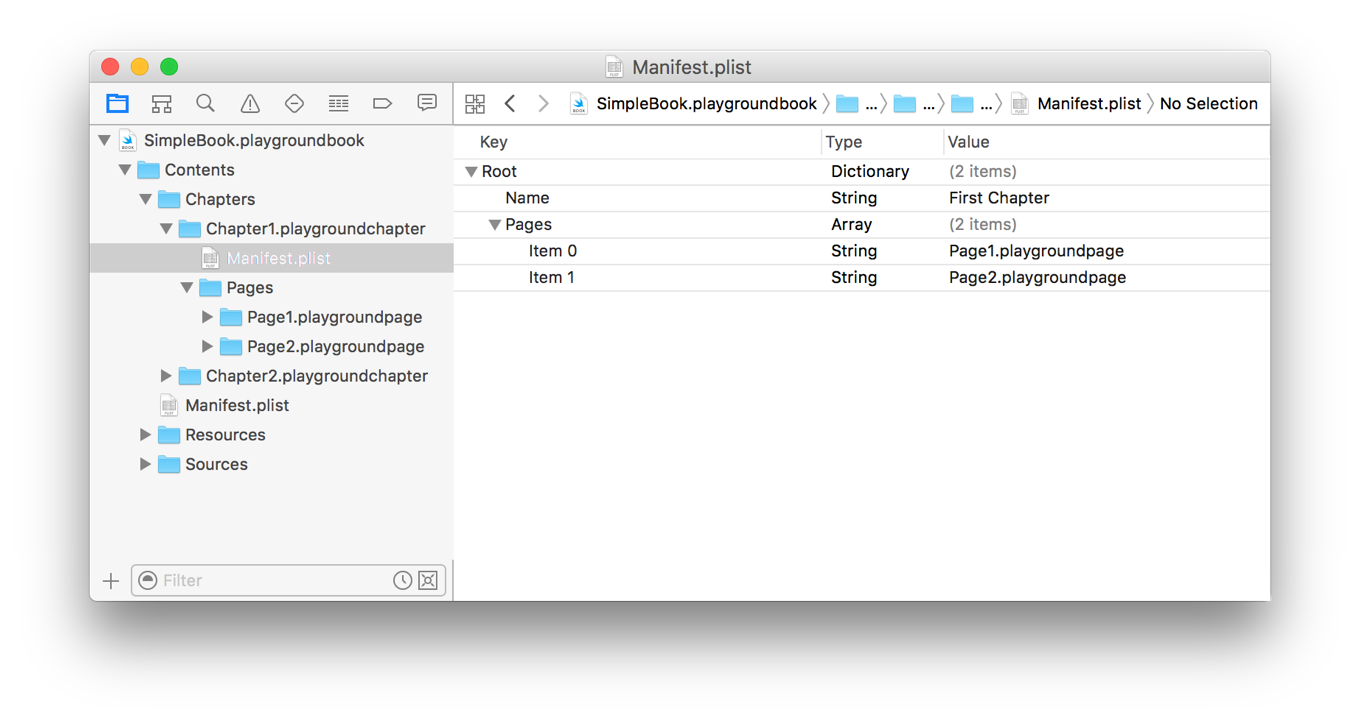
Task: Select the Project navigator folder icon
Action: click(x=117, y=103)
